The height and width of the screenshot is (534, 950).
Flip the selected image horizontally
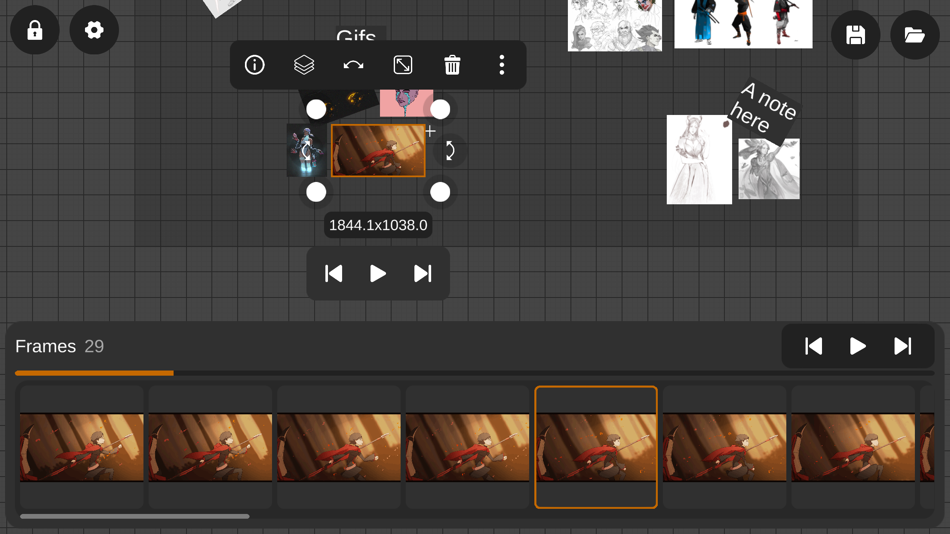(x=353, y=65)
